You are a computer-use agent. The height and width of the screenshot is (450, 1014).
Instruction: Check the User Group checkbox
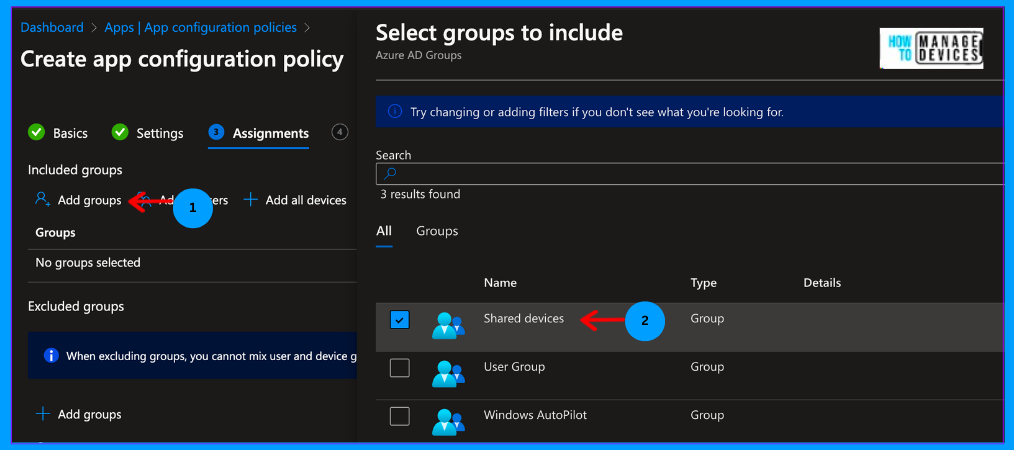click(x=400, y=368)
